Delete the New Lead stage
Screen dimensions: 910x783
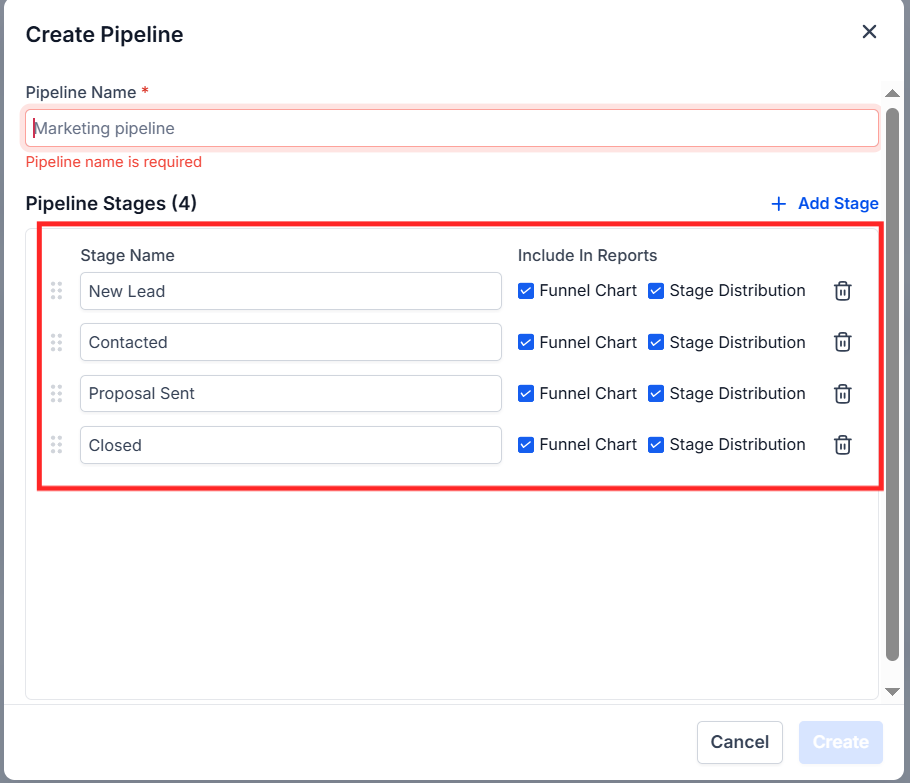tap(843, 291)
